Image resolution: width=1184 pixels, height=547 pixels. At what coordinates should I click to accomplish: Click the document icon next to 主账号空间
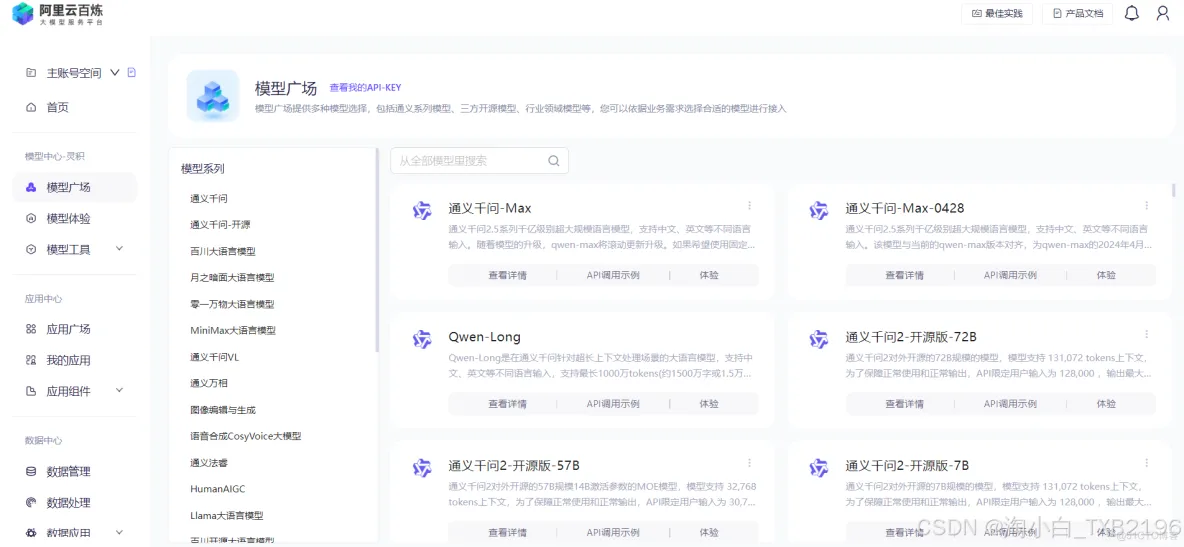coord(131,73)
